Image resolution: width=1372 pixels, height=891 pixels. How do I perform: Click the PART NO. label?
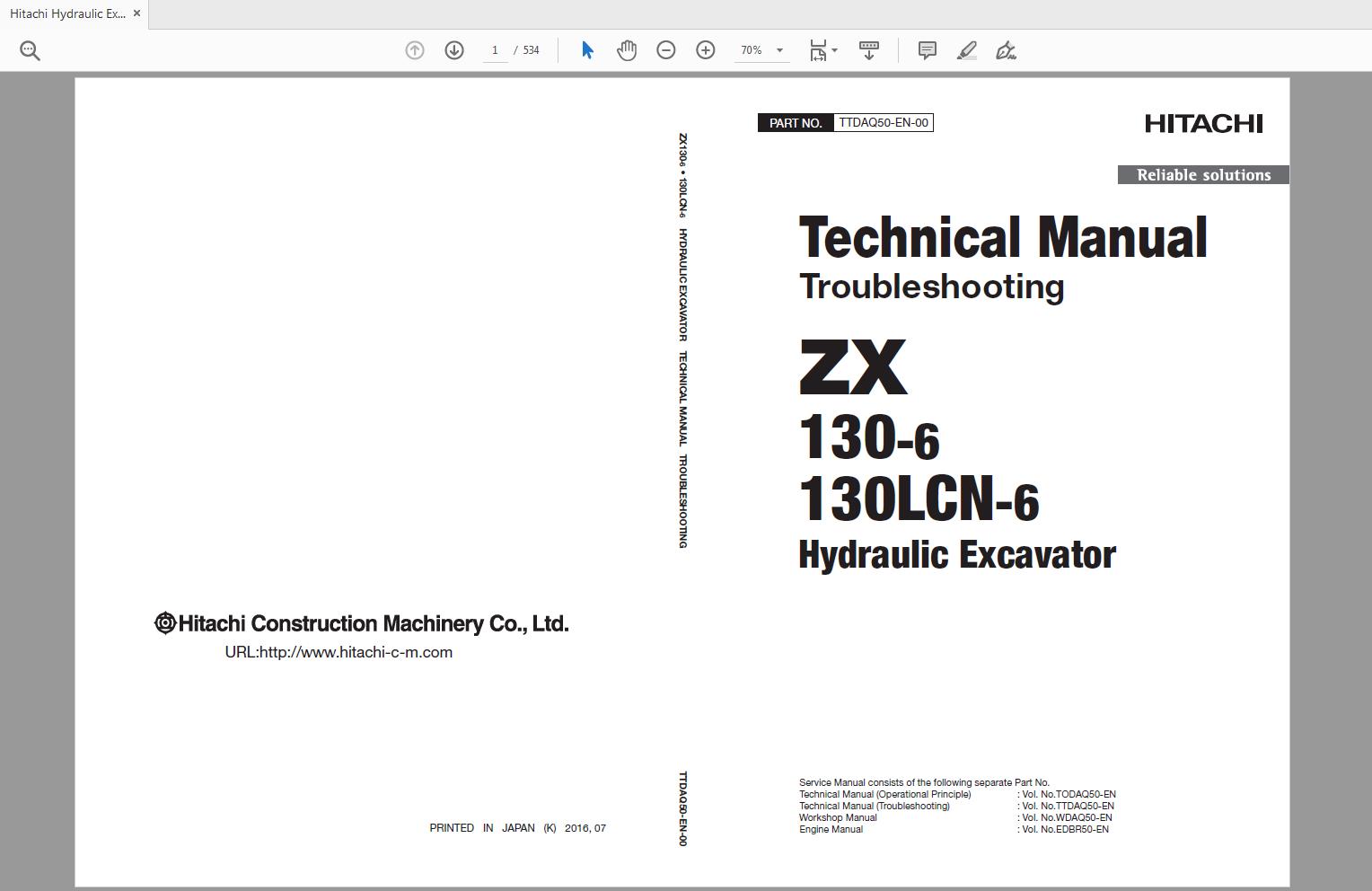point(796,122)
